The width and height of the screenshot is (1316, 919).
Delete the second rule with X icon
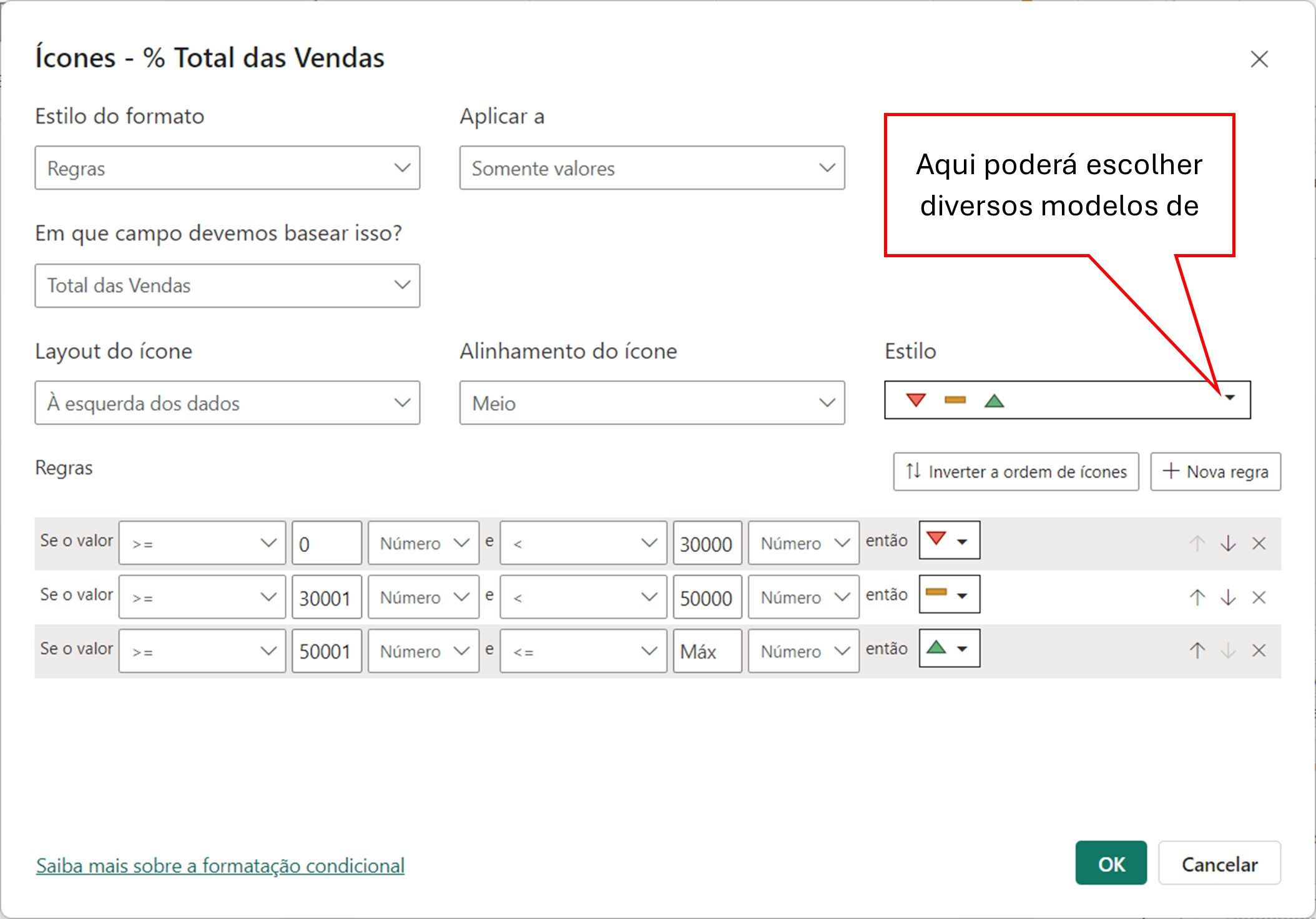1259,597
